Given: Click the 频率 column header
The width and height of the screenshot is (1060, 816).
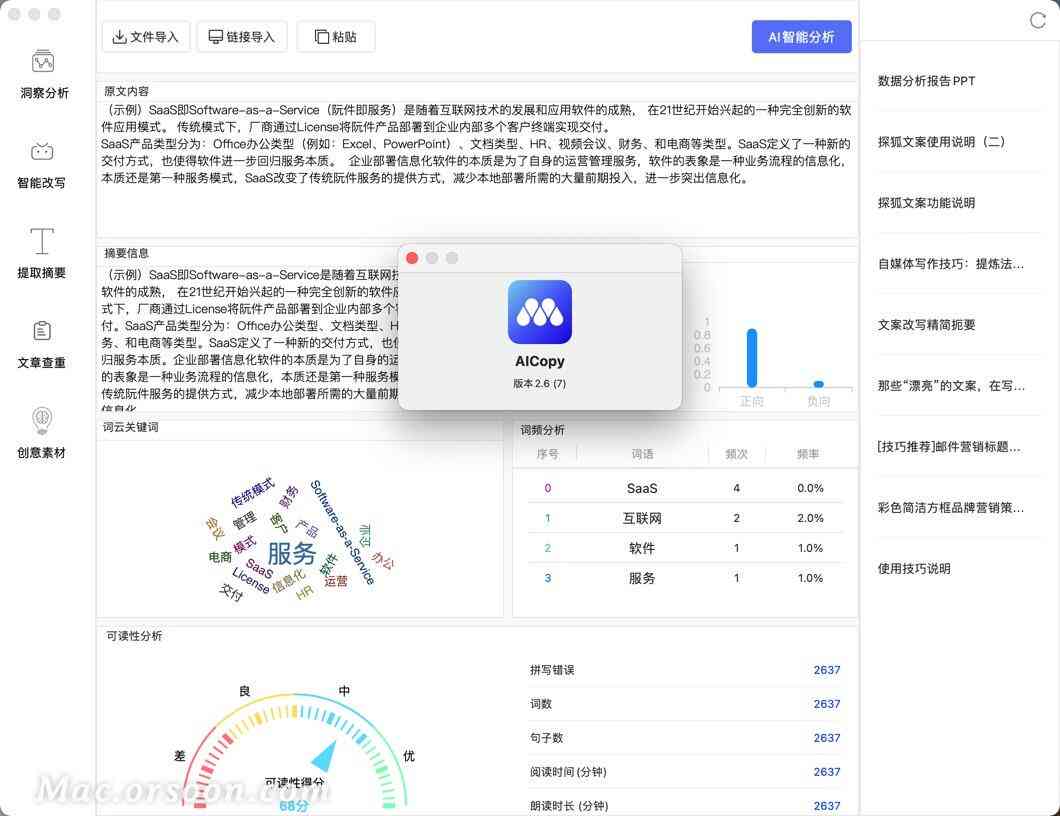Looking at the screenshot, I should click(809, 454).
